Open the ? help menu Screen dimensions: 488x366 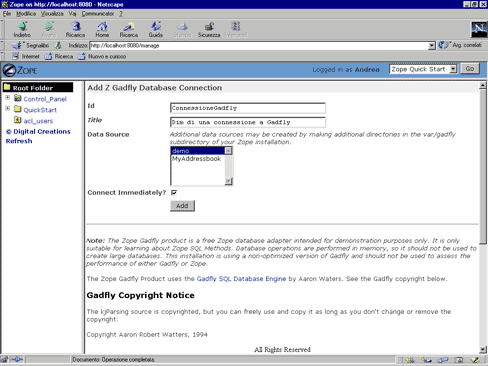coord(121,14)
